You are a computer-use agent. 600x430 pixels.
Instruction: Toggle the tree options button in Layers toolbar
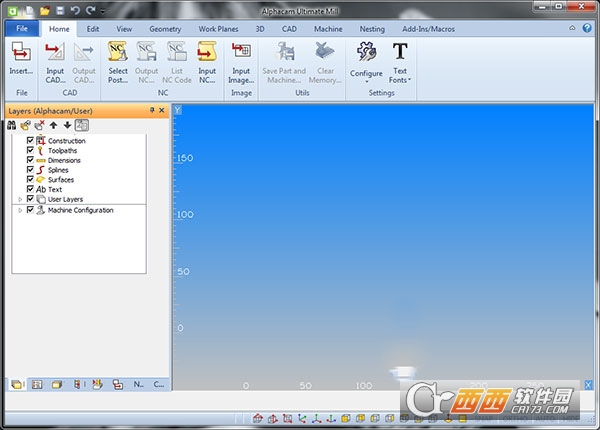(x=82, y=125)
